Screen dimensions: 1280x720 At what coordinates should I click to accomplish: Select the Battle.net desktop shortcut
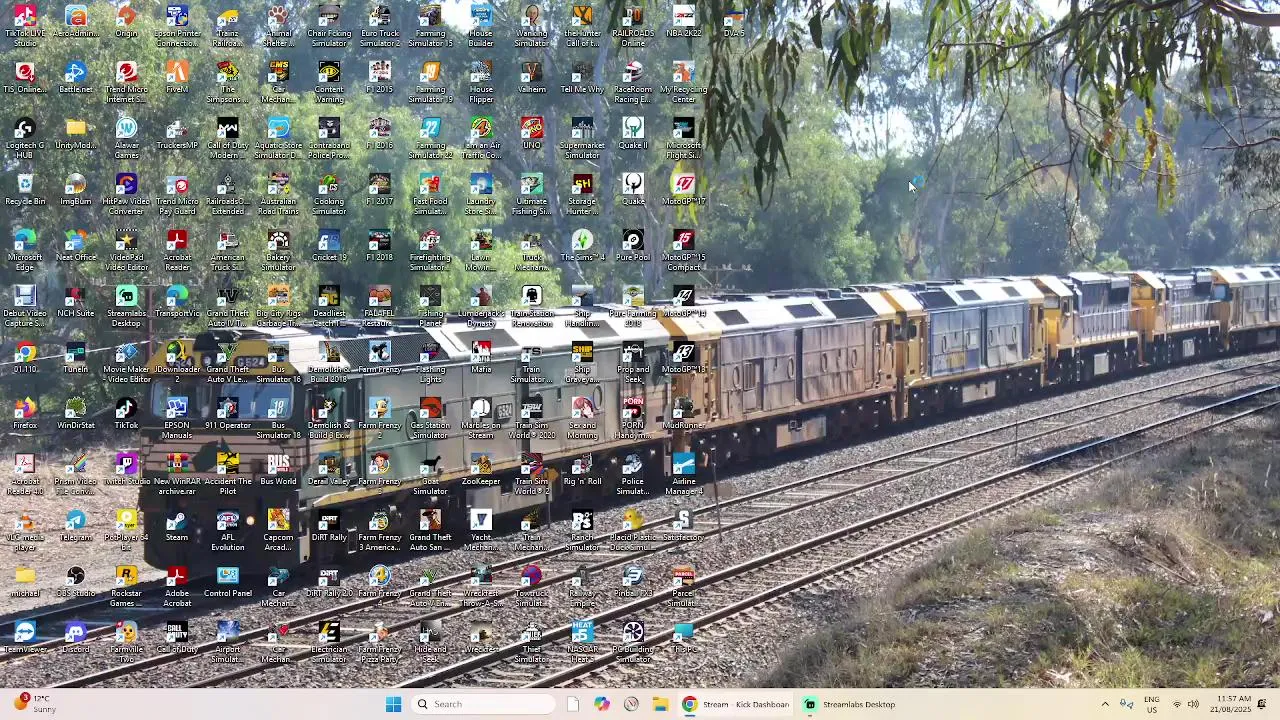(x=76, y=78)
